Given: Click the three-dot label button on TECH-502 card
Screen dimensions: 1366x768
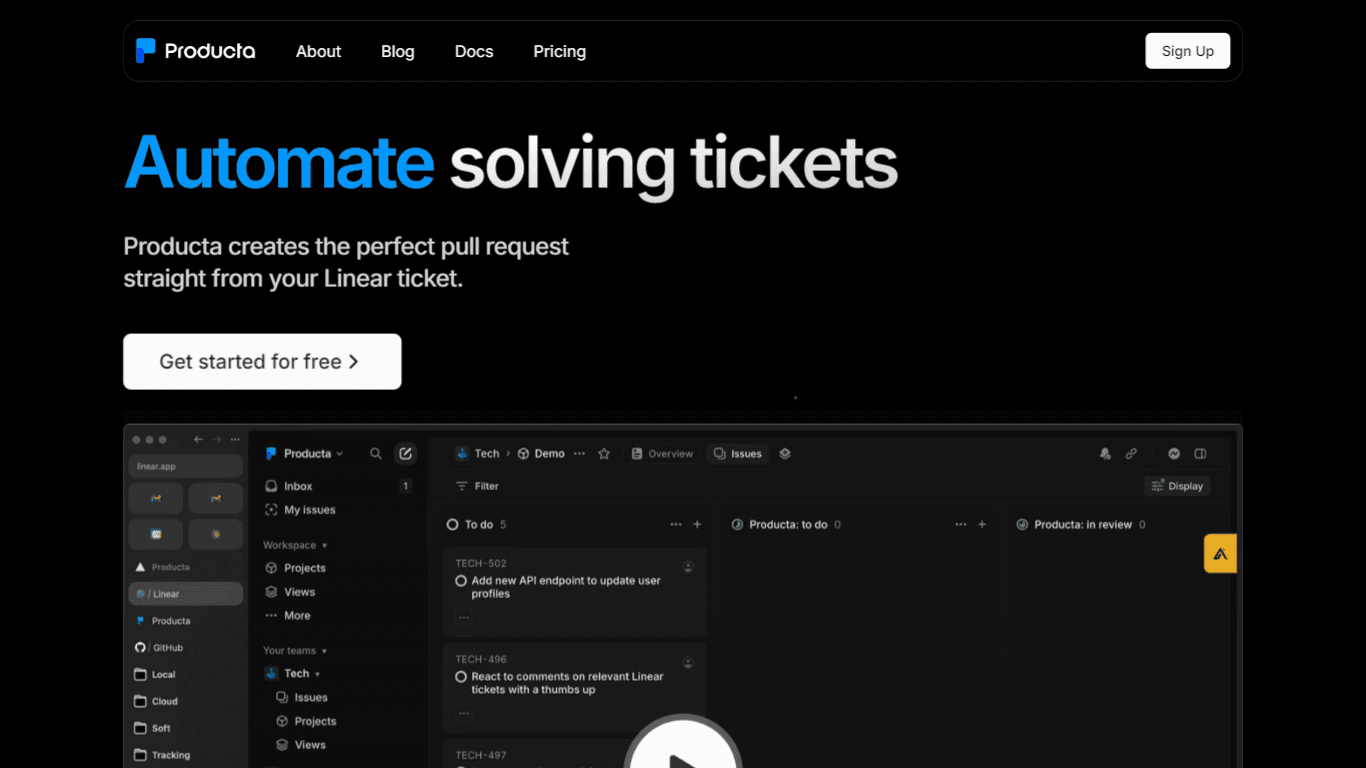Looking at the screenshot, I should [x=464, y=617].
